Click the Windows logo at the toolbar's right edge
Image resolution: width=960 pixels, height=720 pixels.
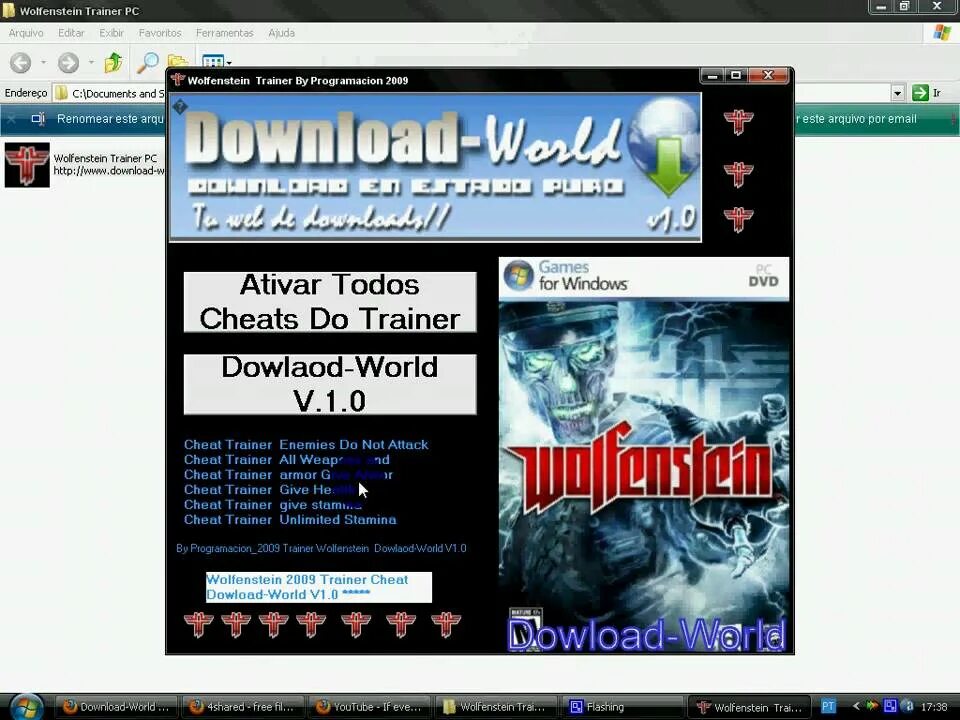pyautogui.click(x=941, y=32)
